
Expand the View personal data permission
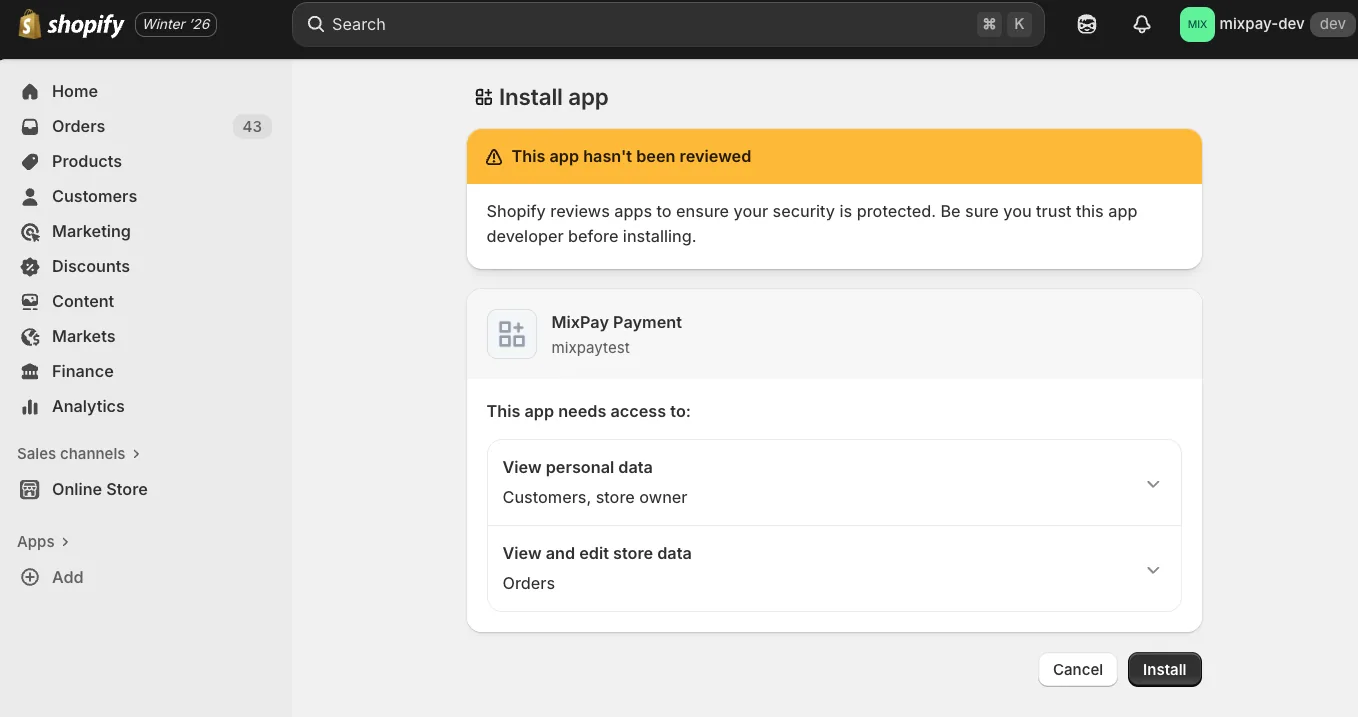(834, 483)
